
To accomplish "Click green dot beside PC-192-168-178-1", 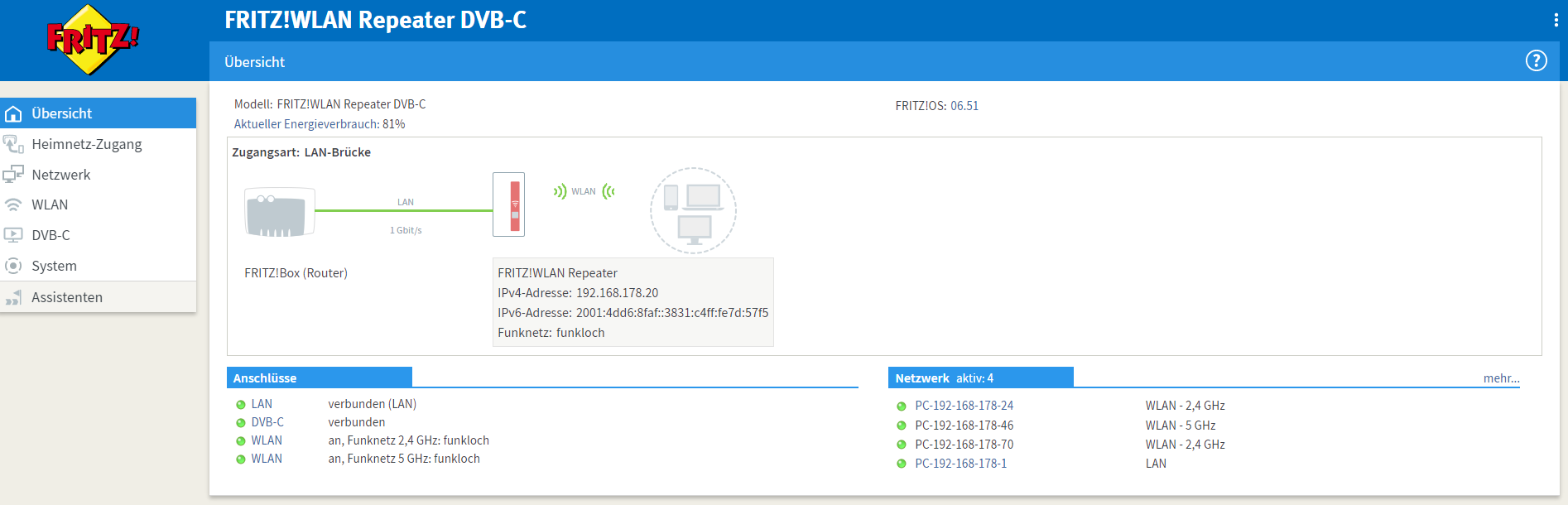I will click(902, 464).
